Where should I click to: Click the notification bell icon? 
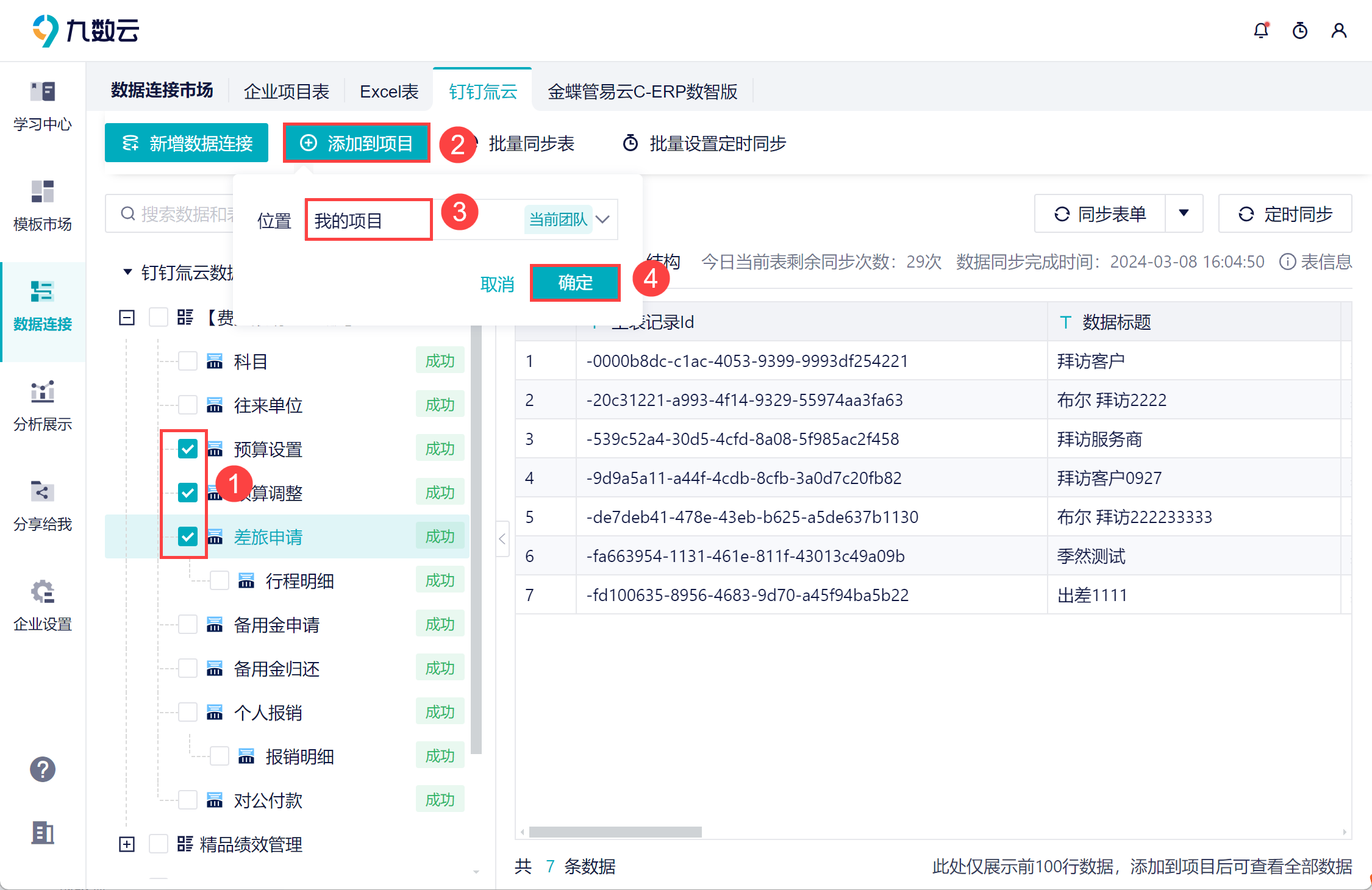(1260, 30)
